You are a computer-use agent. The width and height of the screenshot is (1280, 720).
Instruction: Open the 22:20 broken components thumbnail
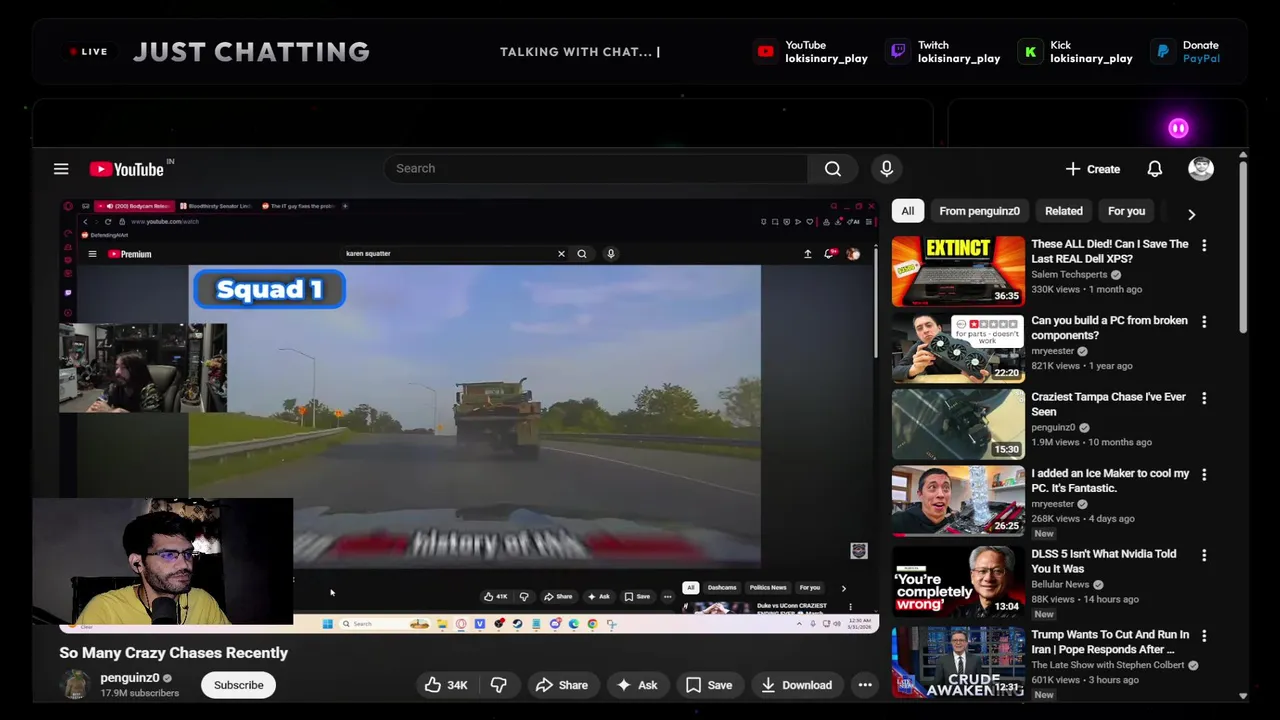958,348
